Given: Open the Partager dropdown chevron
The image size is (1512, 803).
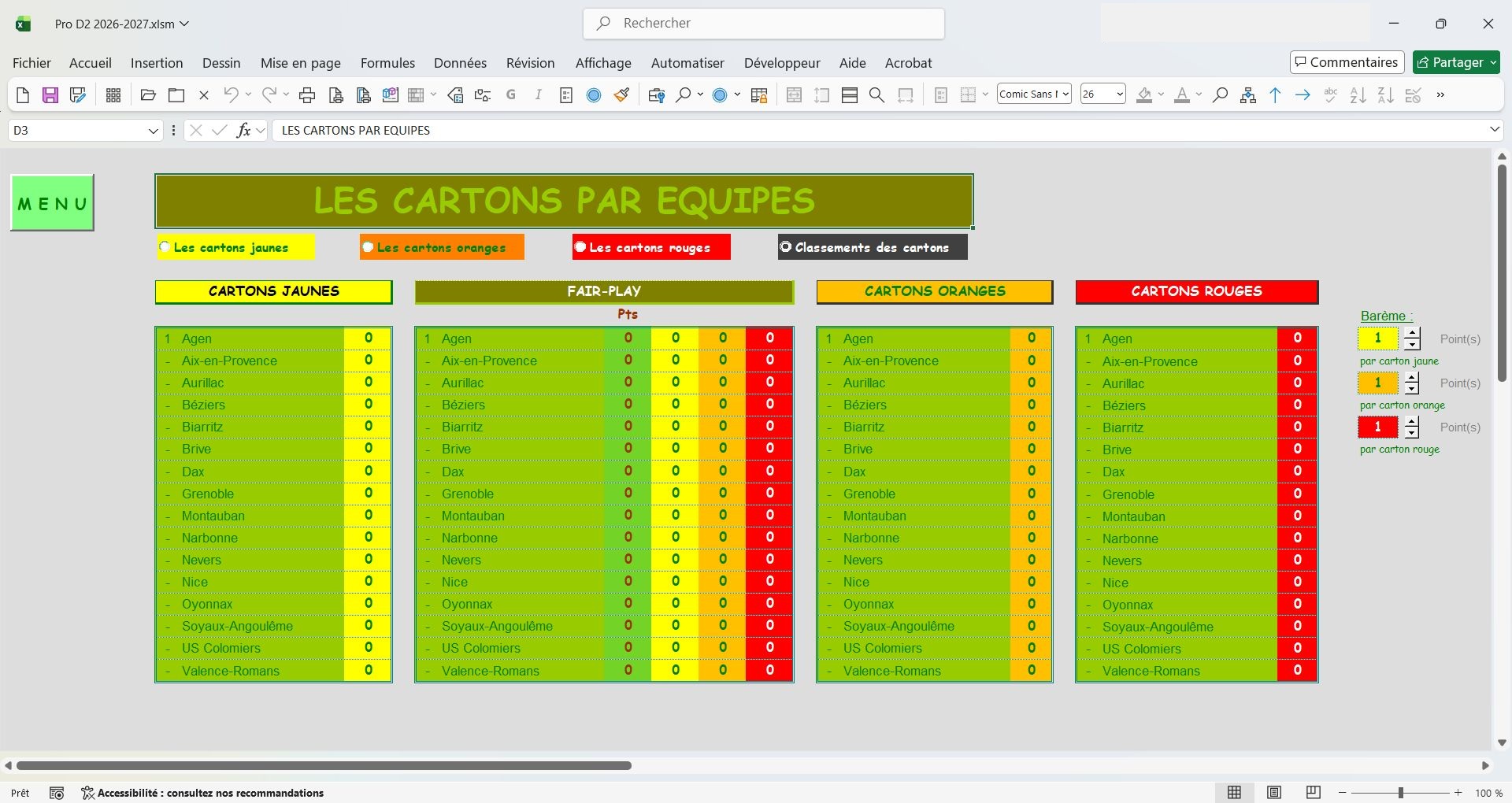Looking at the screenshot, I should click(1493, 62).
